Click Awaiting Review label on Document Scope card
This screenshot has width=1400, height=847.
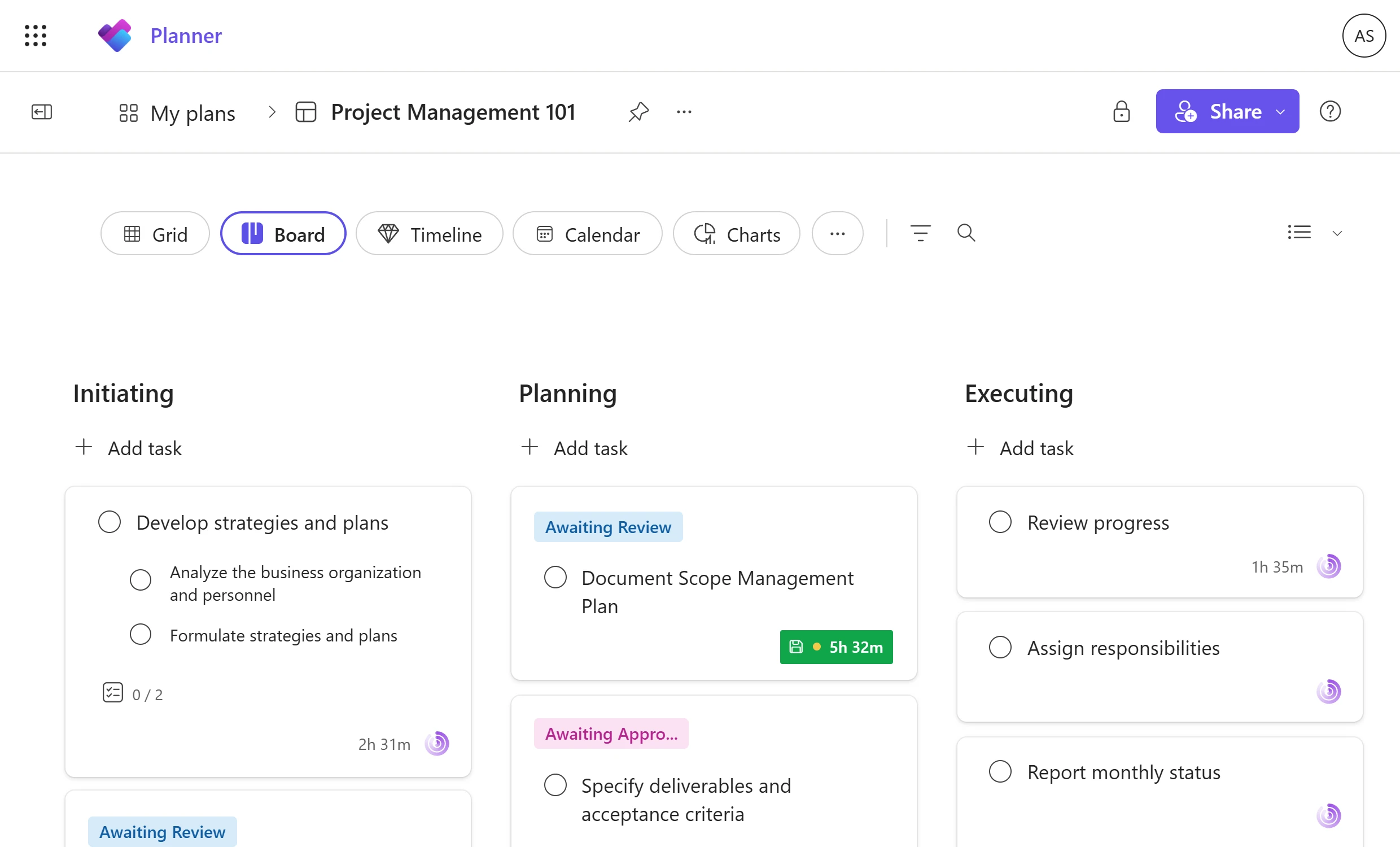608,527
